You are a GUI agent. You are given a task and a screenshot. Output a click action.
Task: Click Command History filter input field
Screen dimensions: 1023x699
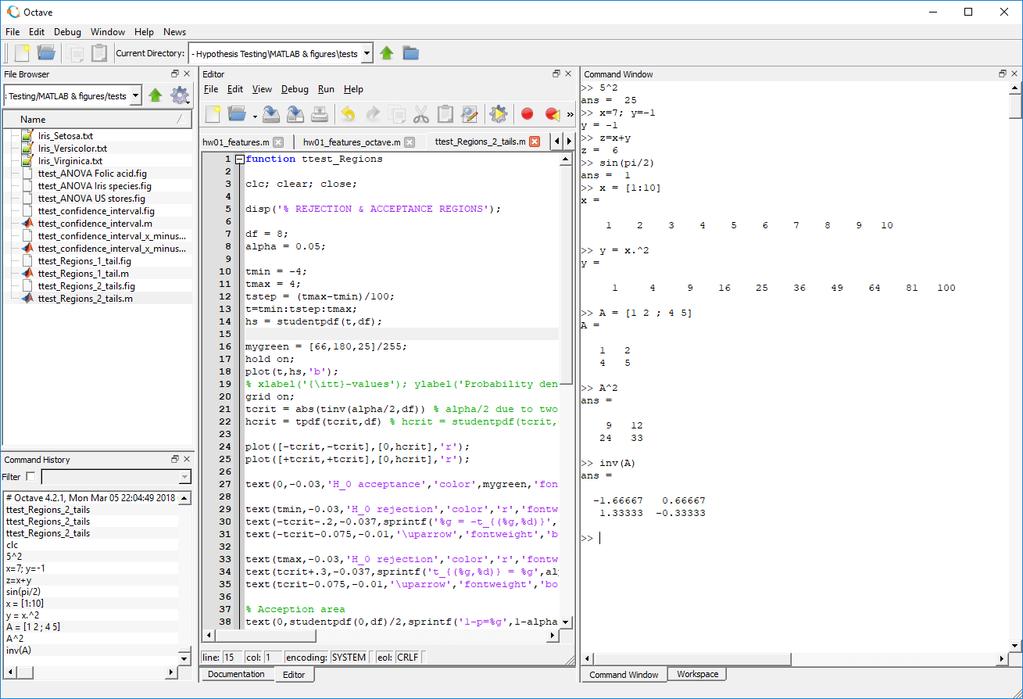tap(110, 476)
